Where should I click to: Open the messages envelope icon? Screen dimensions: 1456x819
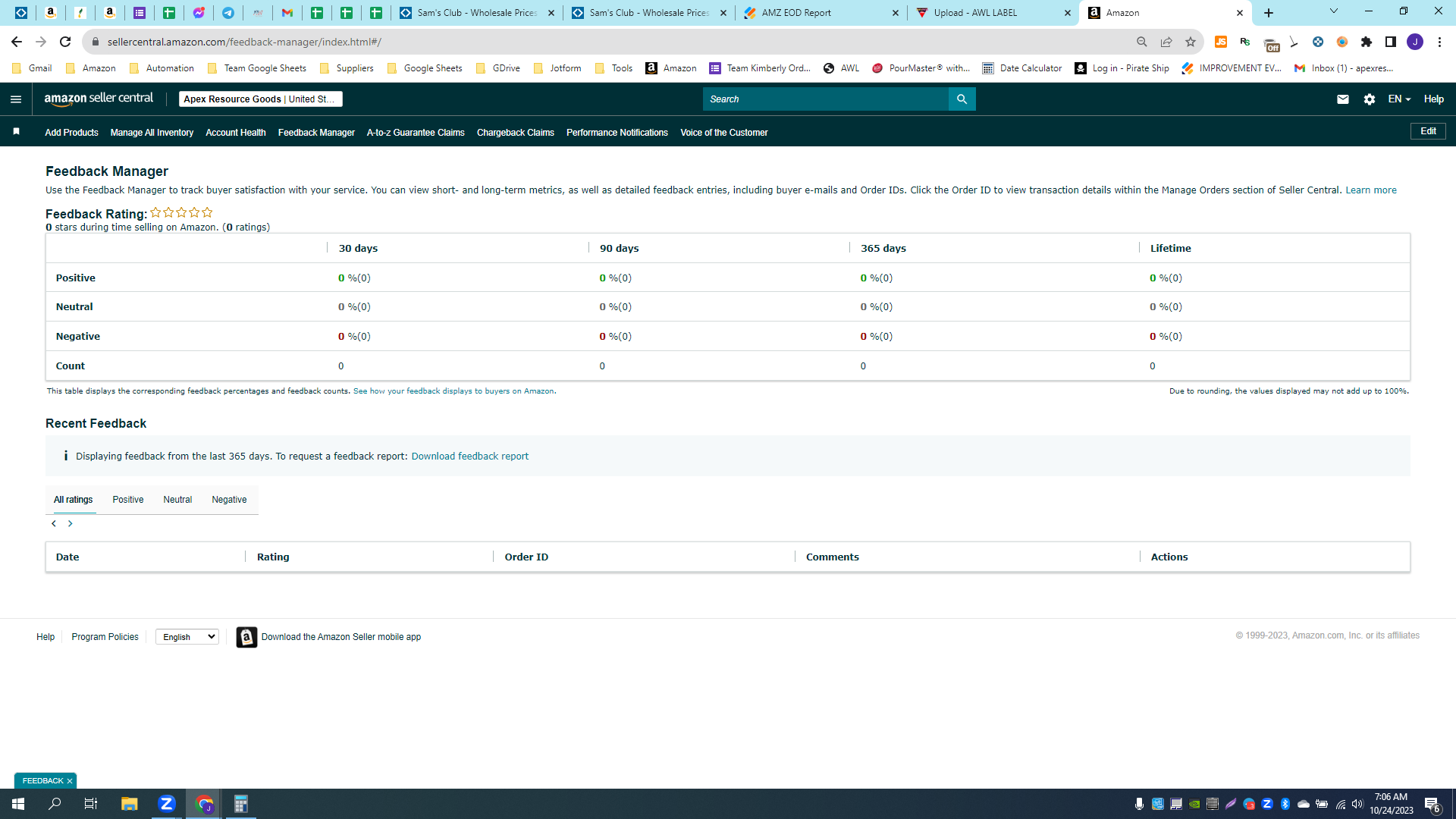pos(1343,99)
